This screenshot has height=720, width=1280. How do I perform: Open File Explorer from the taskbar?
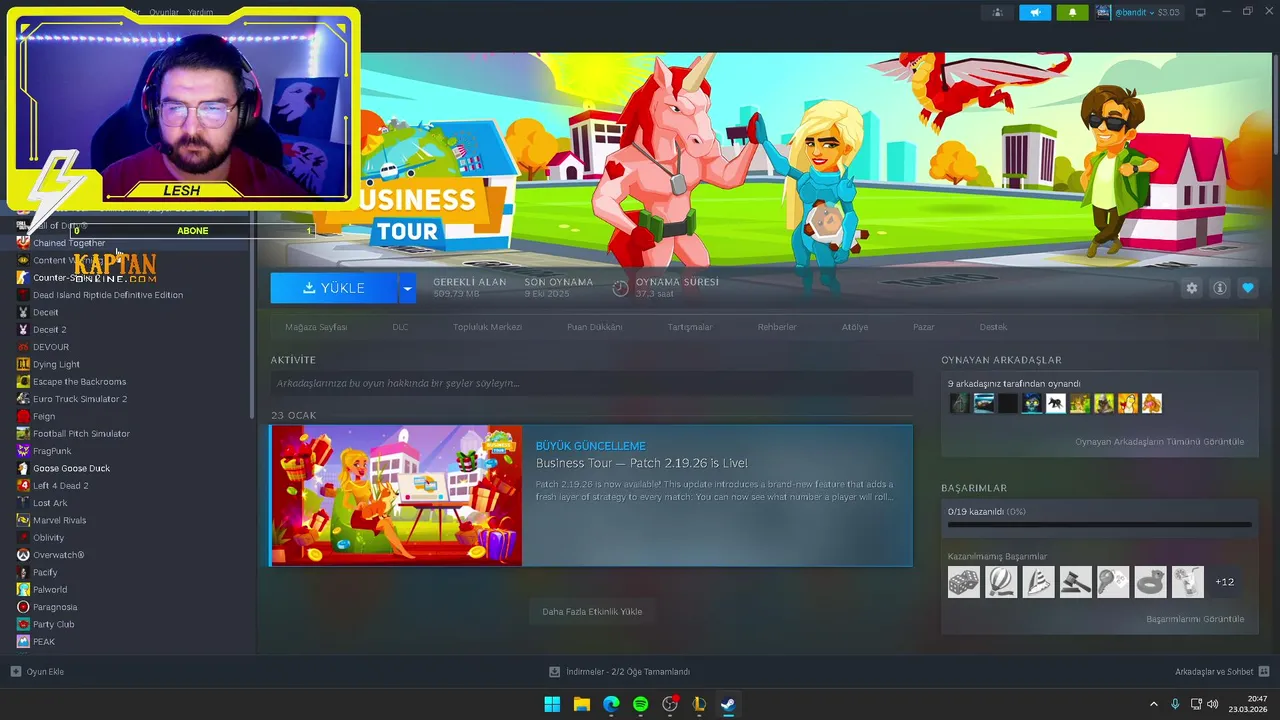point(581,704)
